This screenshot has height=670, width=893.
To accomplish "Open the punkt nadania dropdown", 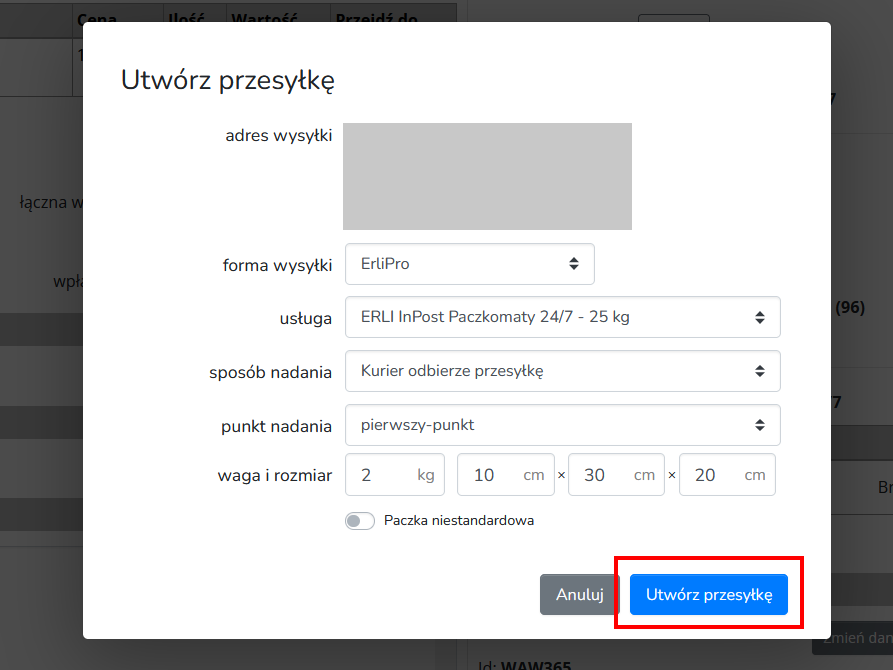I will [563, 425].
